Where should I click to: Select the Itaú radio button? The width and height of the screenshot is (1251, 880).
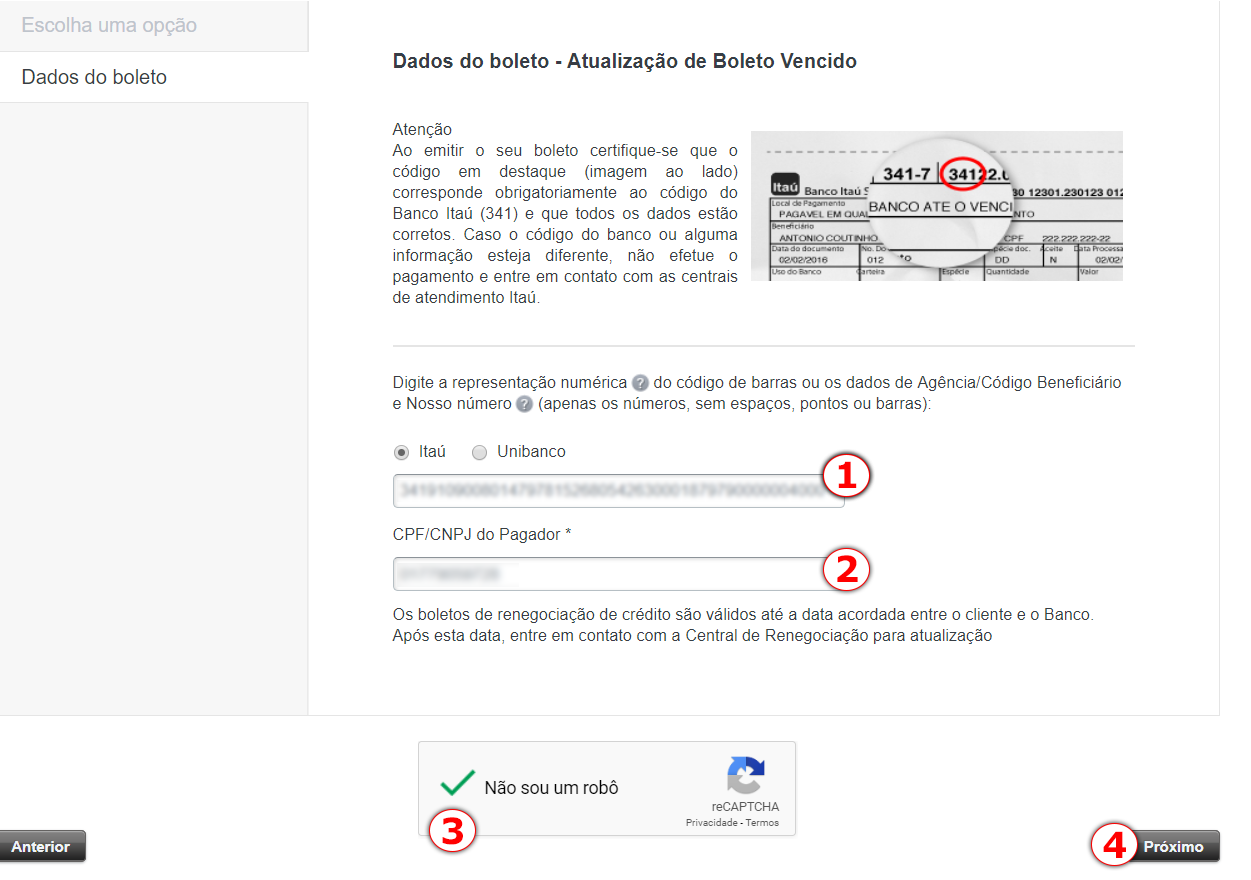[x=402, y=452]
